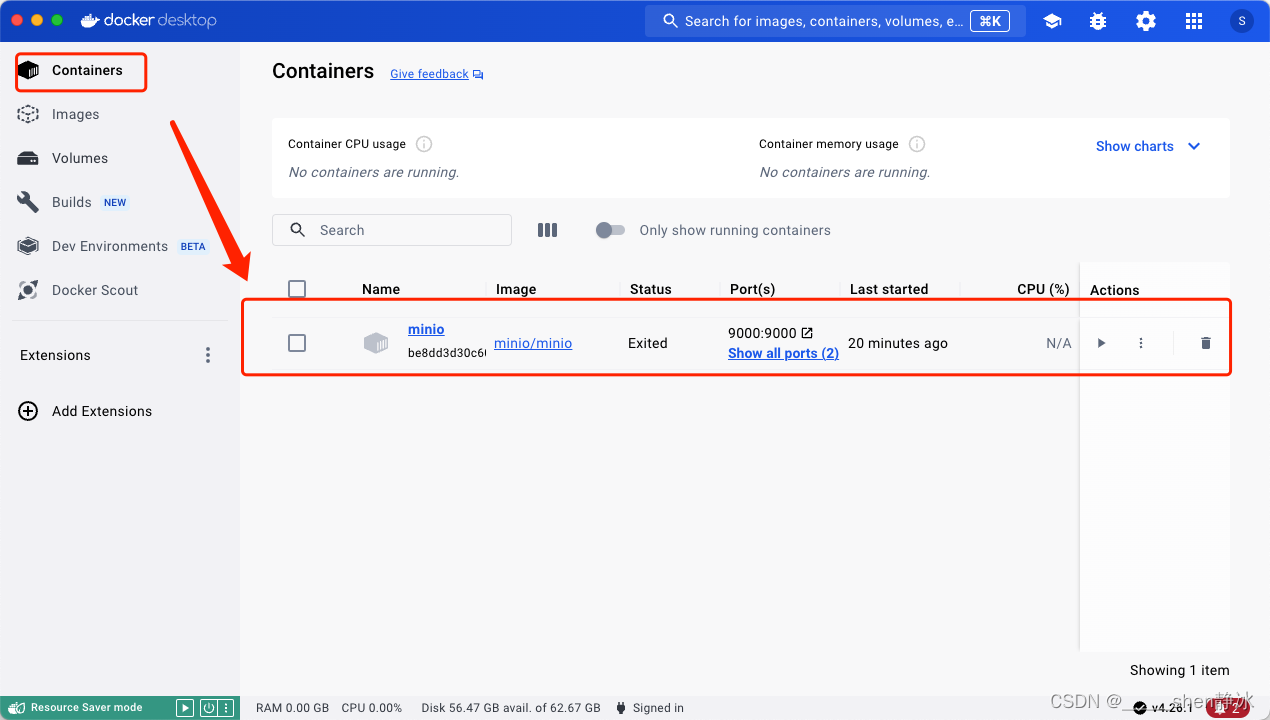Screen dimensions: 1270x720
Task: Open engine three-dot menu in status bar
Action: coord(226,708)
